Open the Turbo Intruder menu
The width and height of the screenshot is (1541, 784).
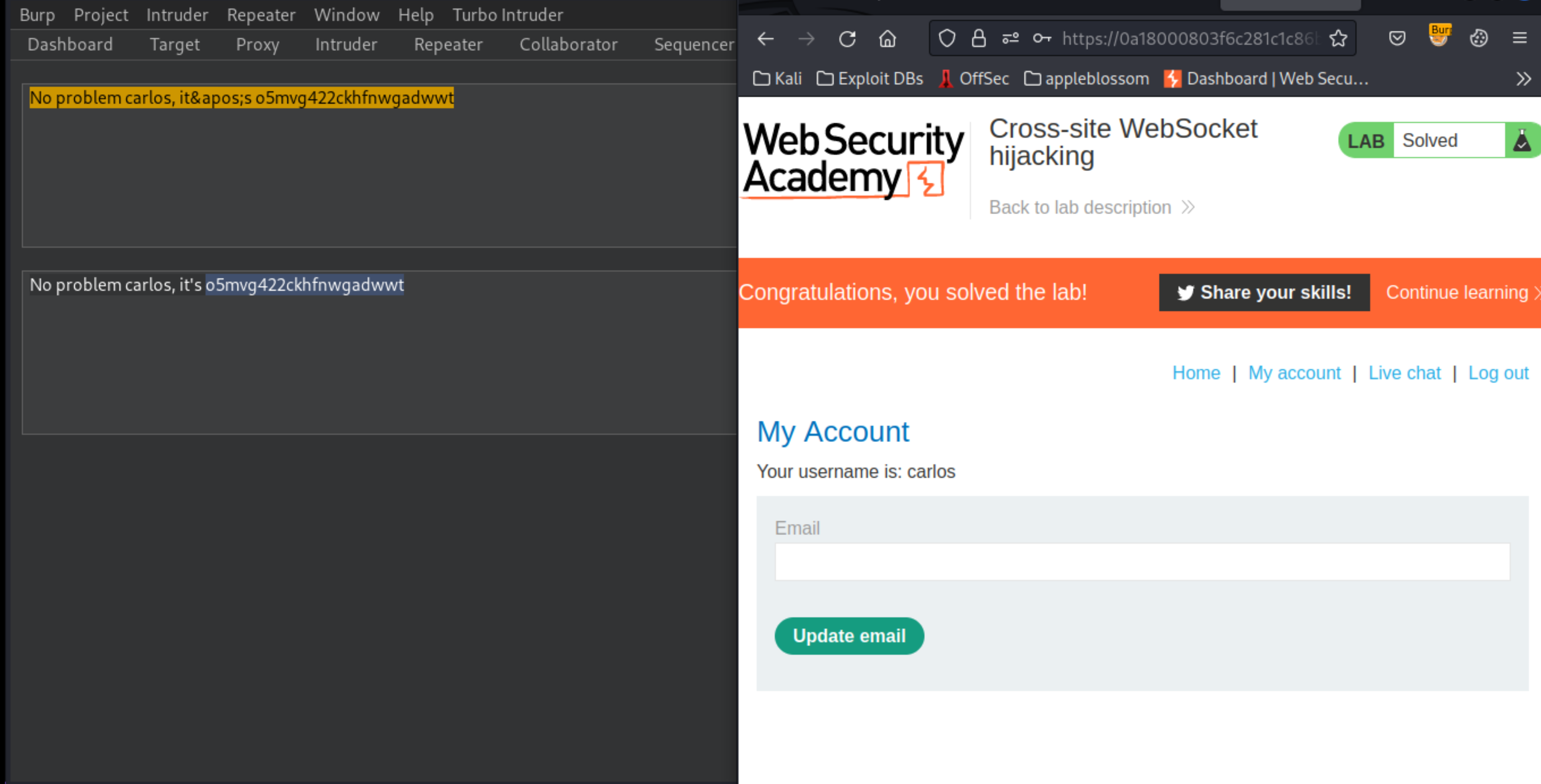507,15
